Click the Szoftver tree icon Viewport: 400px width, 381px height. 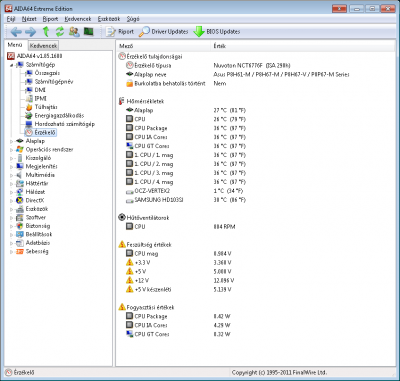click(x=20, y=217)
